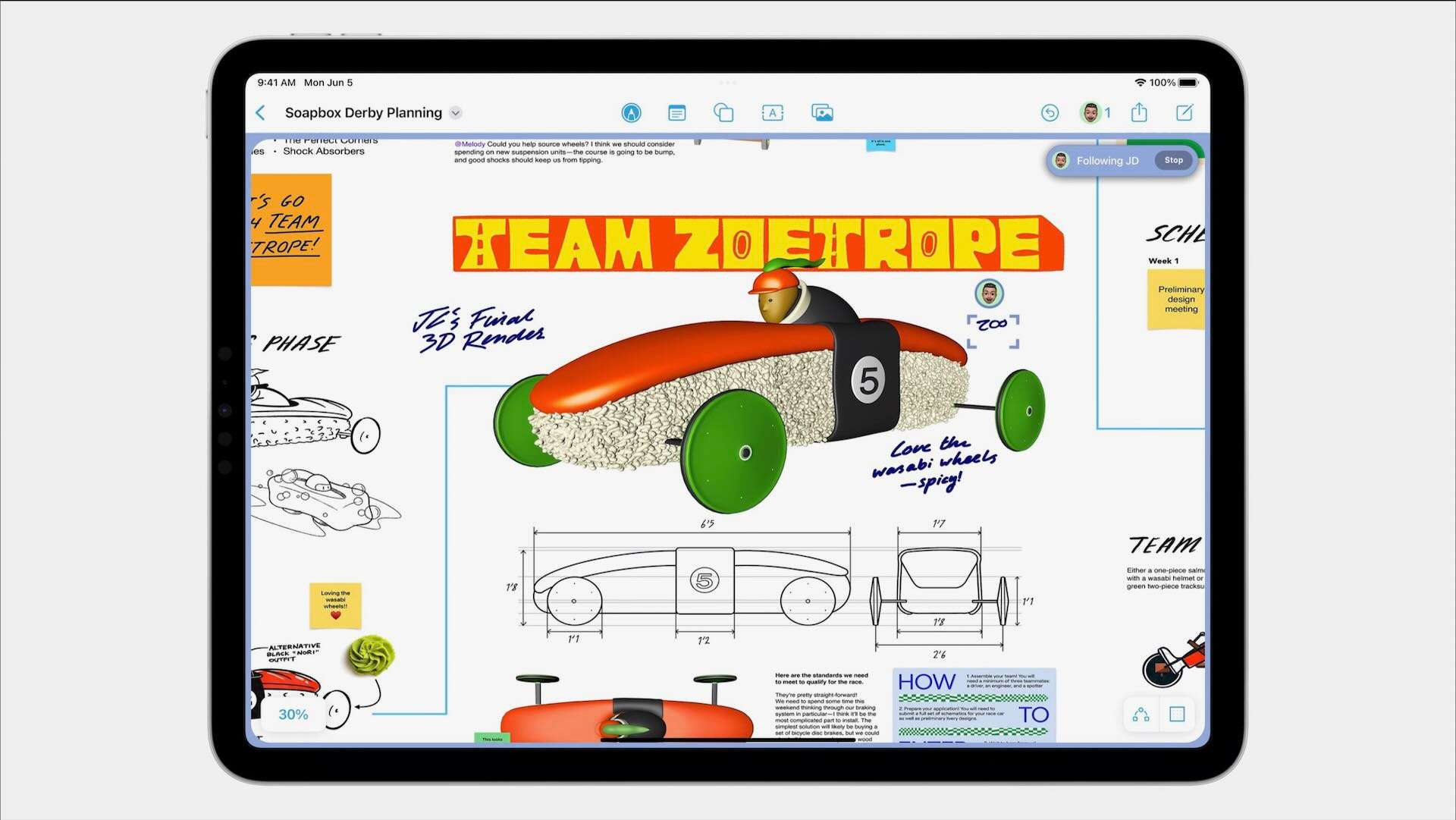Tap the undo arrow icon

tap(1050, 113)
